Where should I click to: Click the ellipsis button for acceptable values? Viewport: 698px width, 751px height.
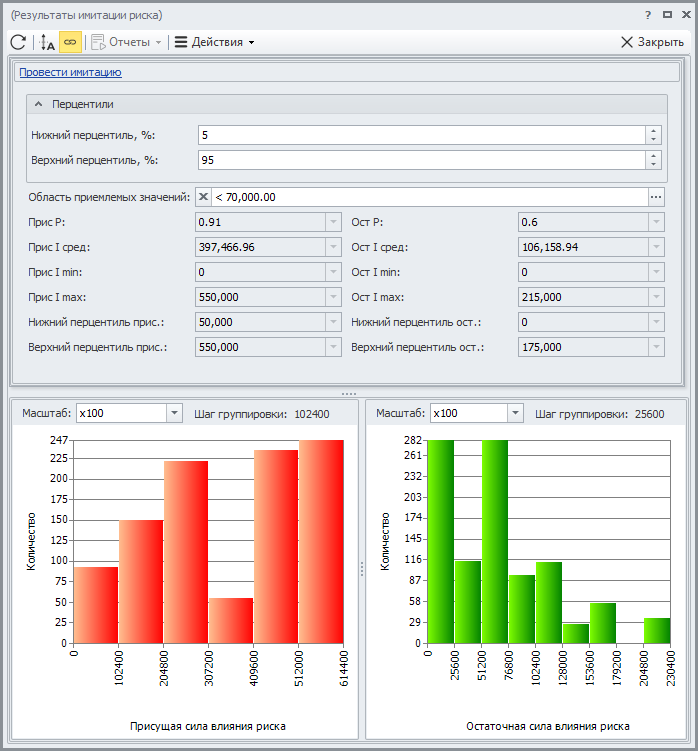click(x=656, y=197)
